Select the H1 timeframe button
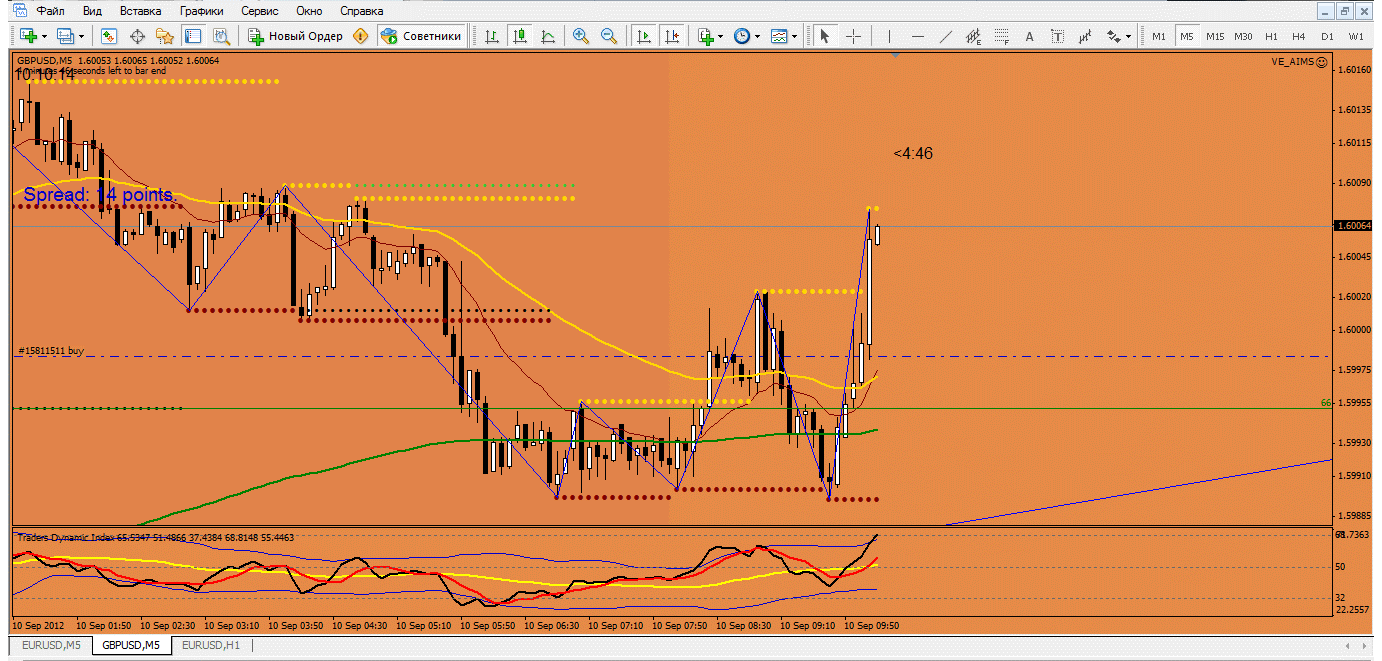1382x661 pixels. point(1271,36)
